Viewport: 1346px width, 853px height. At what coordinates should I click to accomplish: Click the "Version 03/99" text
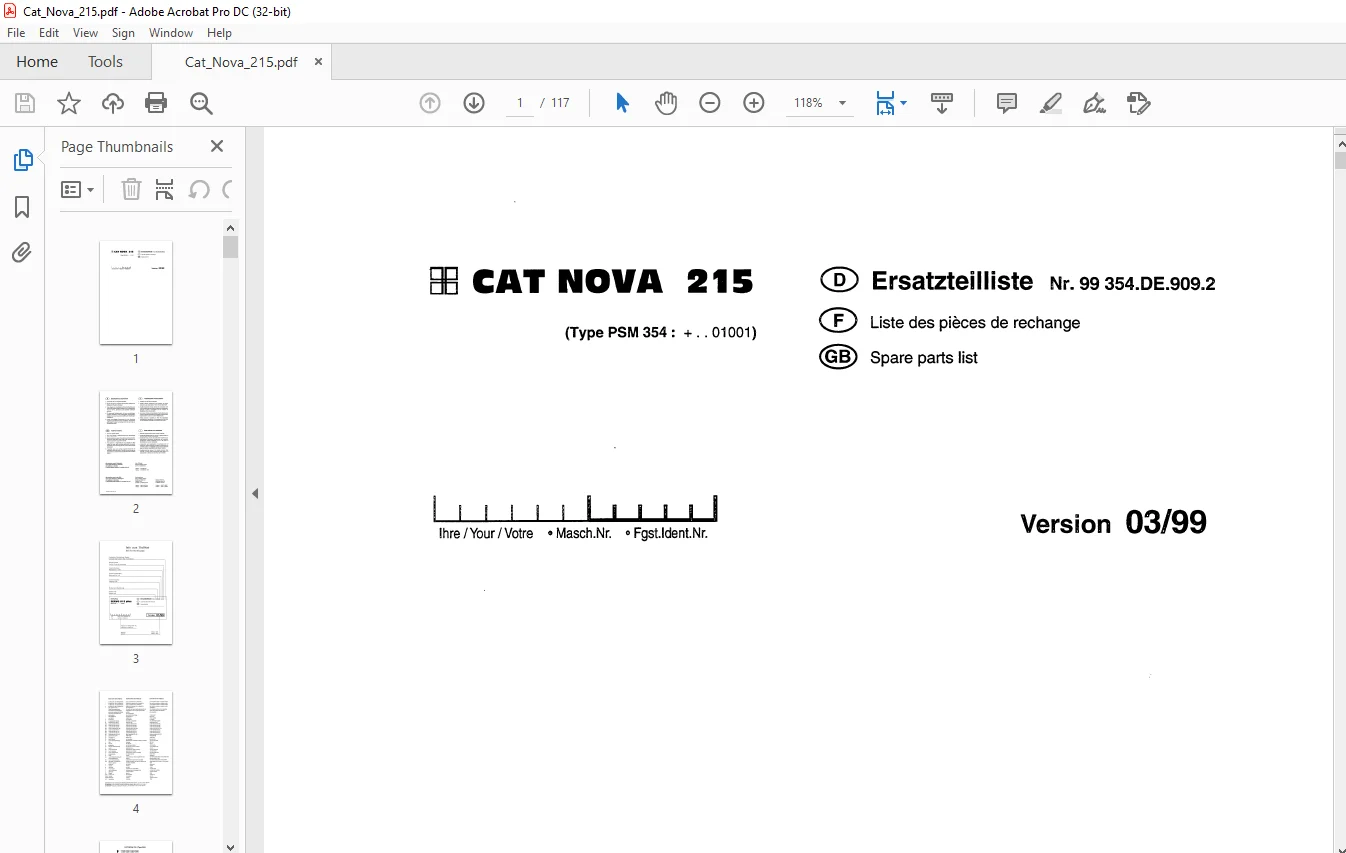pyautogui.click(x=1113, y=523)
